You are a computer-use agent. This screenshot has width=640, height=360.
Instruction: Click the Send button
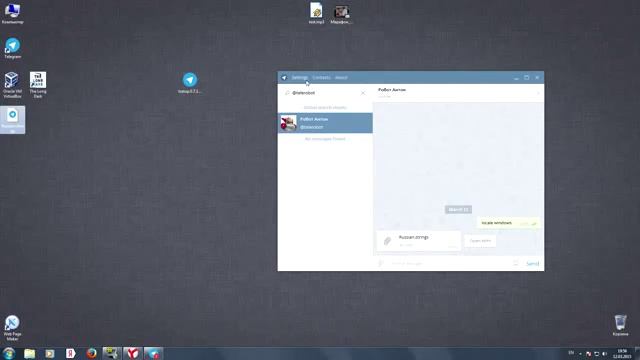pyautogui.click(x=533, y=264)
